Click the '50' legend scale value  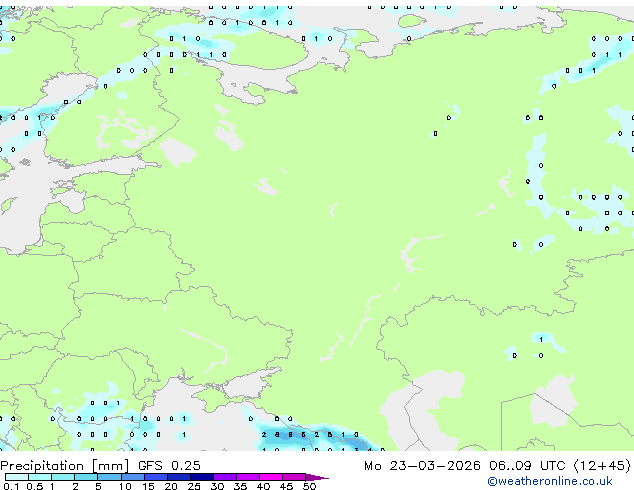pyautogui.click(x=310, y=486)
